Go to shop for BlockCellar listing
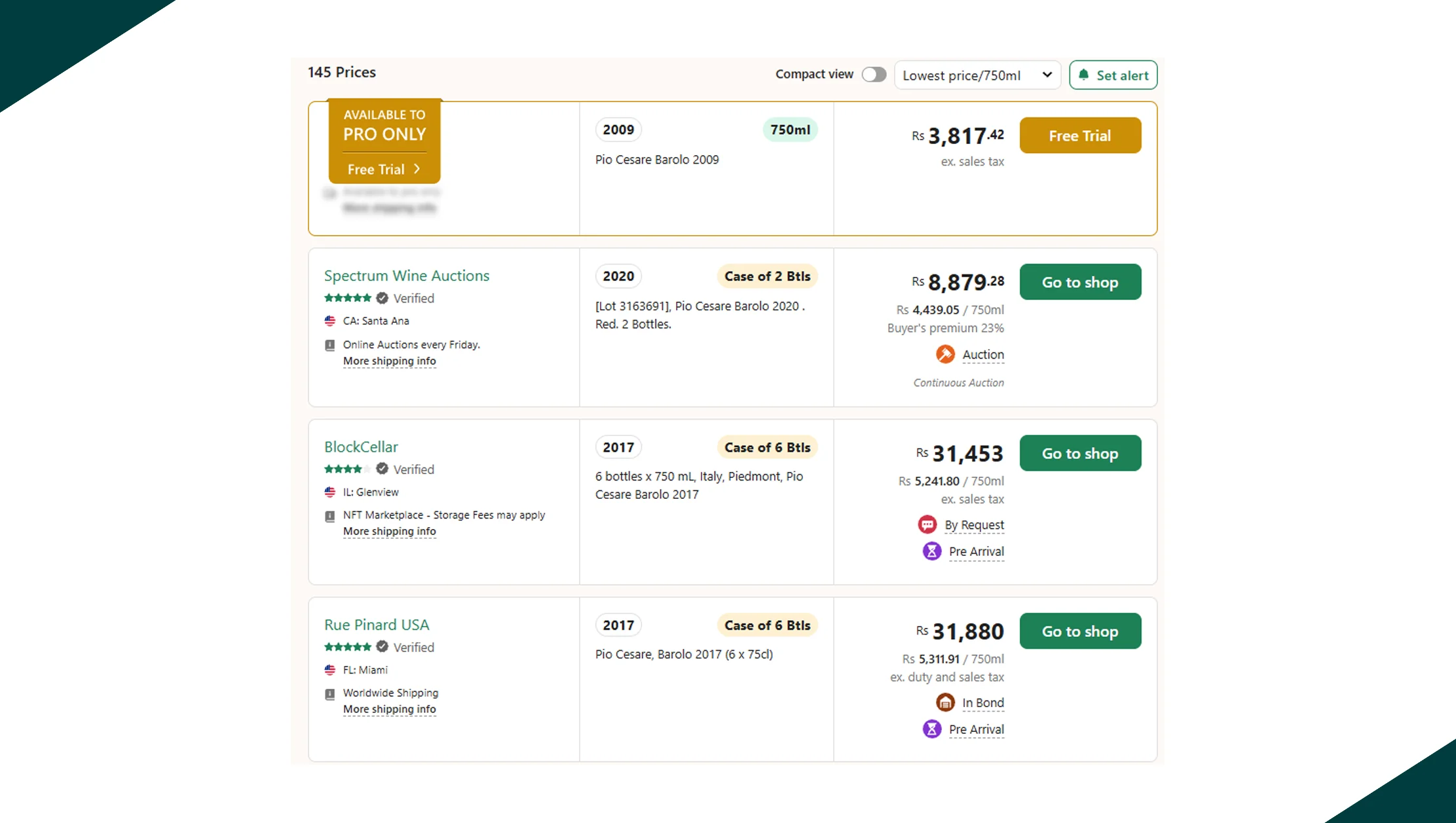1456x823 pixels. (x=1079, y=453)
